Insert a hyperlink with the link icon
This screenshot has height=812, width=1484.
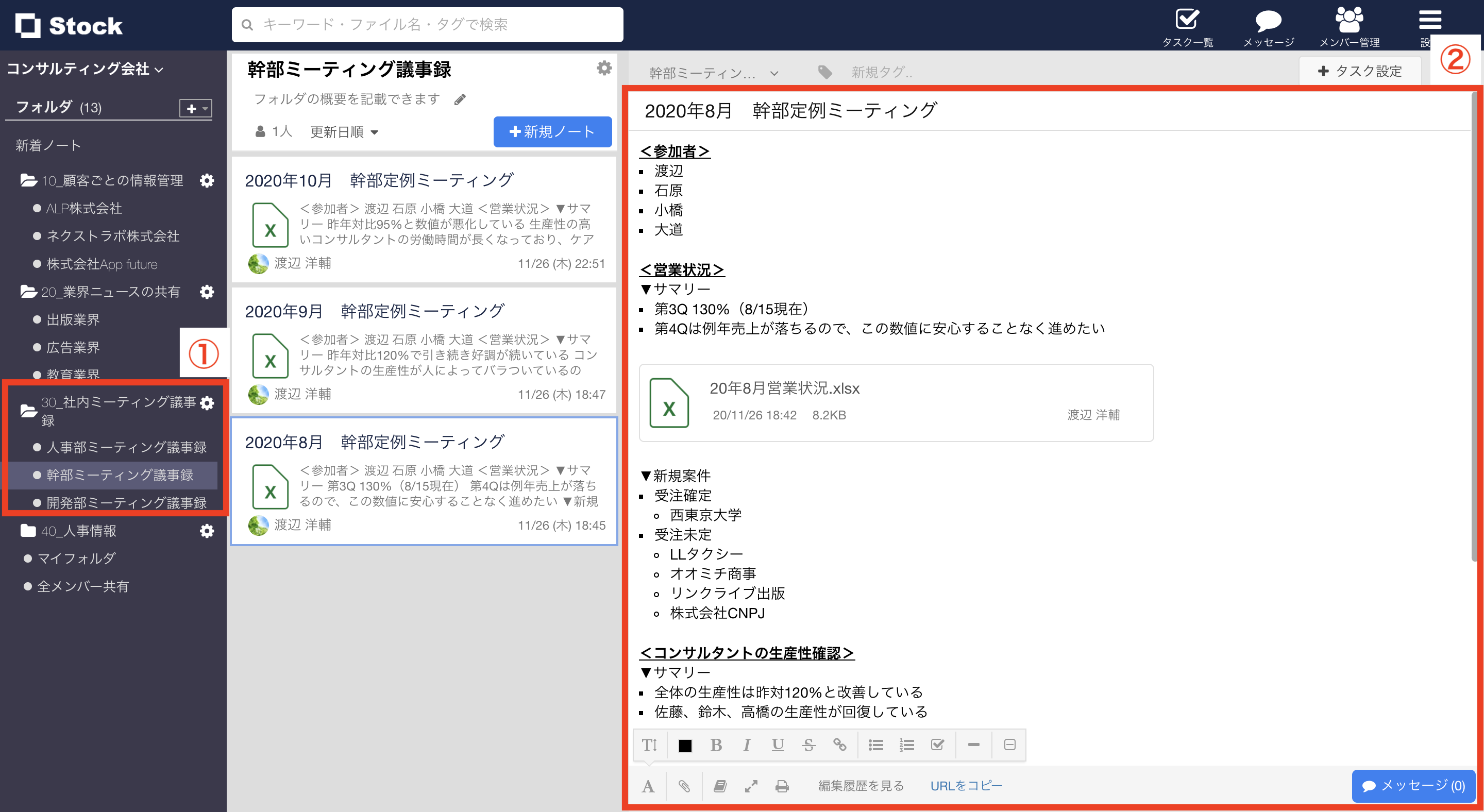[x=840, y=745]
